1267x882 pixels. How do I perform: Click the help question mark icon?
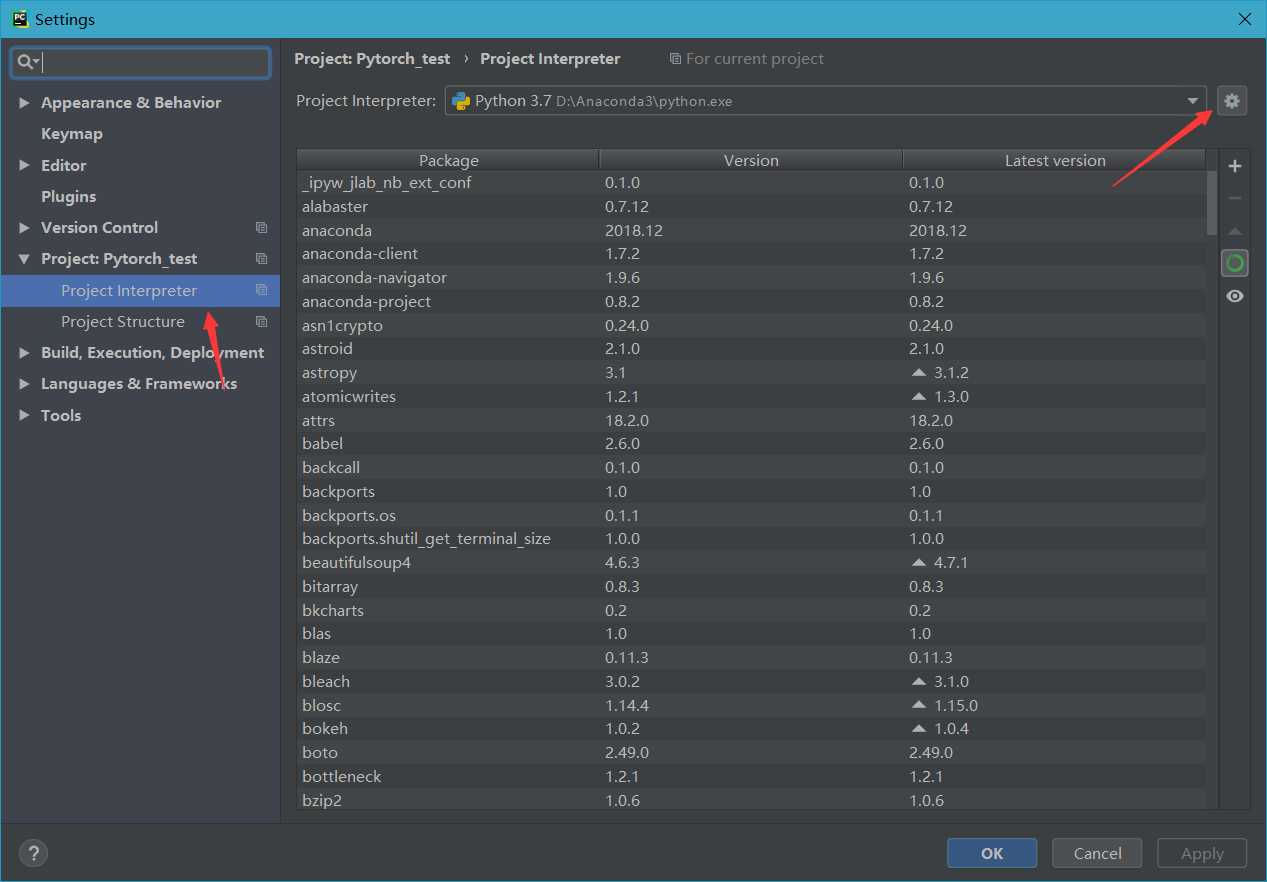pyautogui.click(x=33, y=853)
